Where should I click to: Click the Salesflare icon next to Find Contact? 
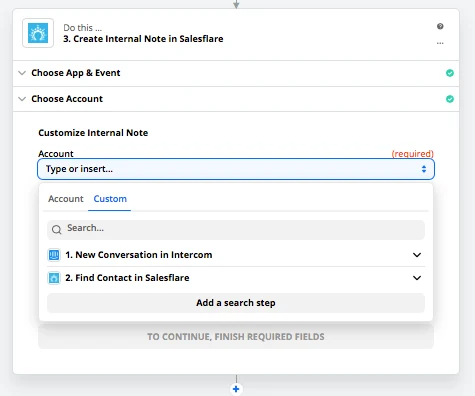pos(54,278)
